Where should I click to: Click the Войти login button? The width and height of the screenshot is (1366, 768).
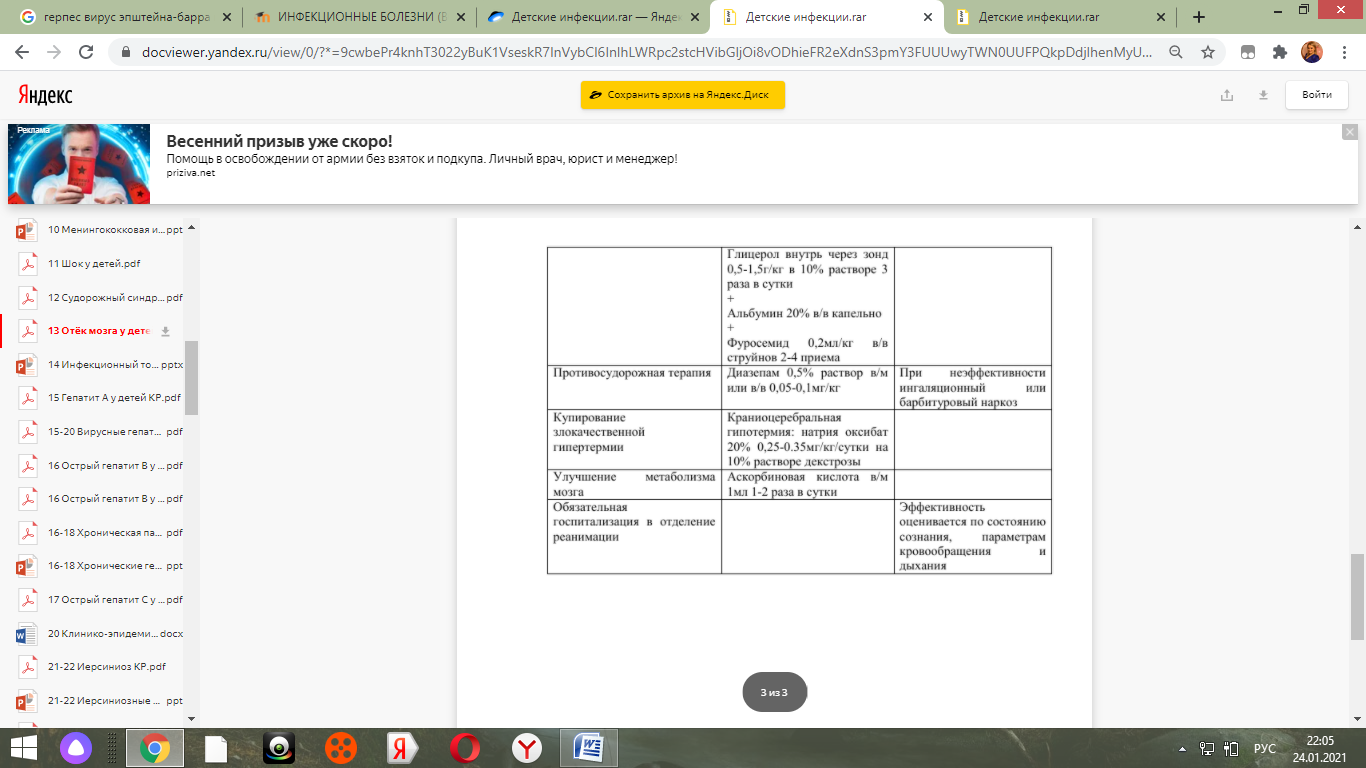[x=1316, y=95]
